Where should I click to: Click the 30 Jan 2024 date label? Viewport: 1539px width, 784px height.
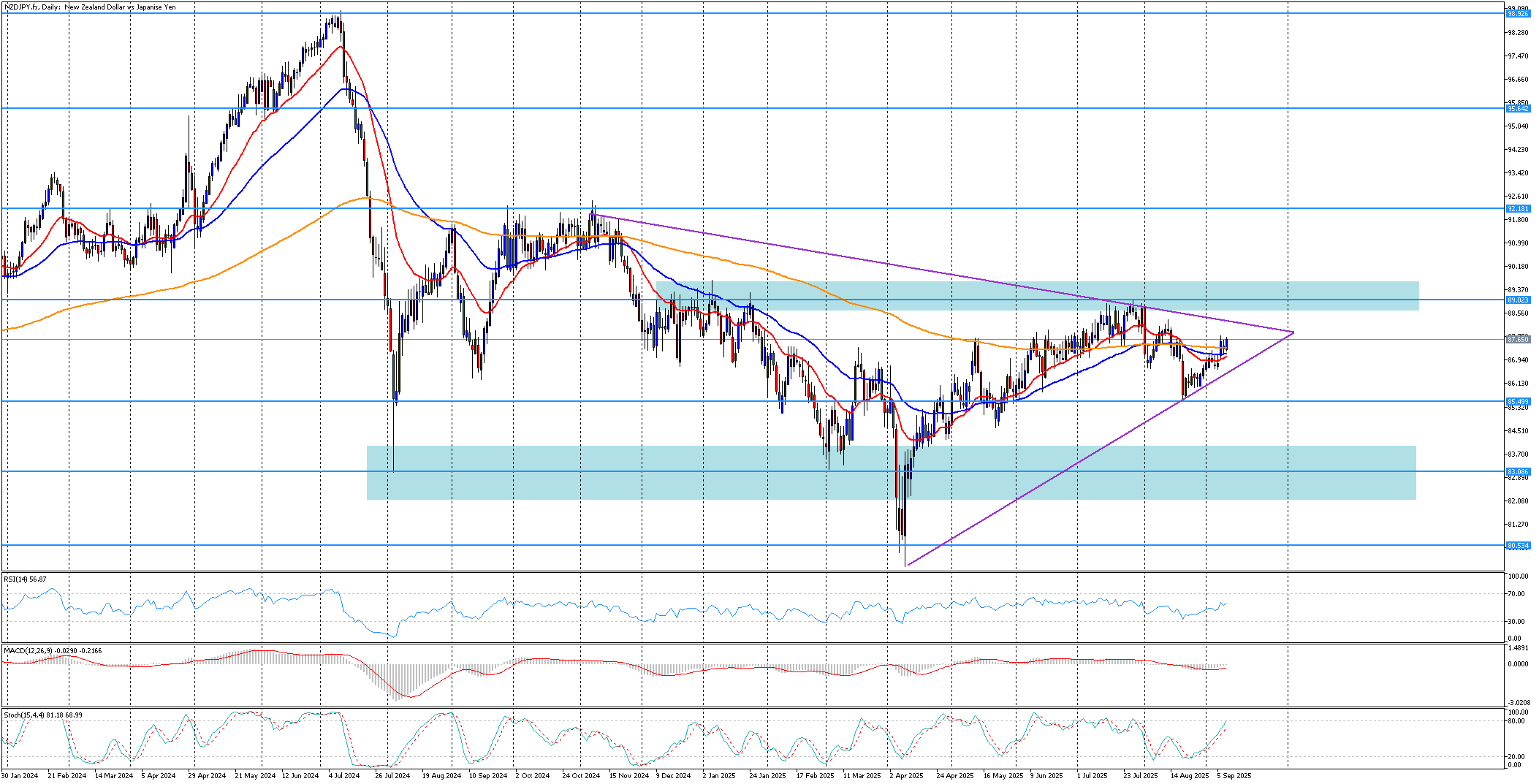click(x=20, y=776)
